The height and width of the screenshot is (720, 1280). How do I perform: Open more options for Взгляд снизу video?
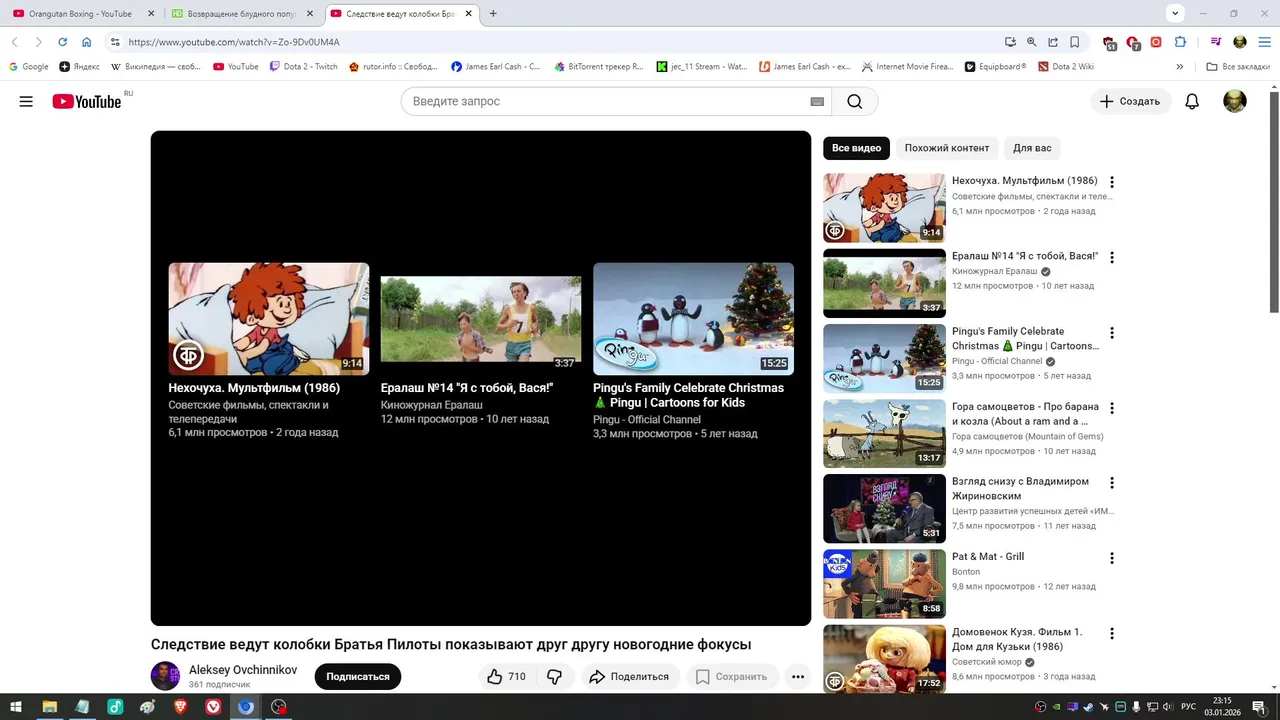[1111, 482]
